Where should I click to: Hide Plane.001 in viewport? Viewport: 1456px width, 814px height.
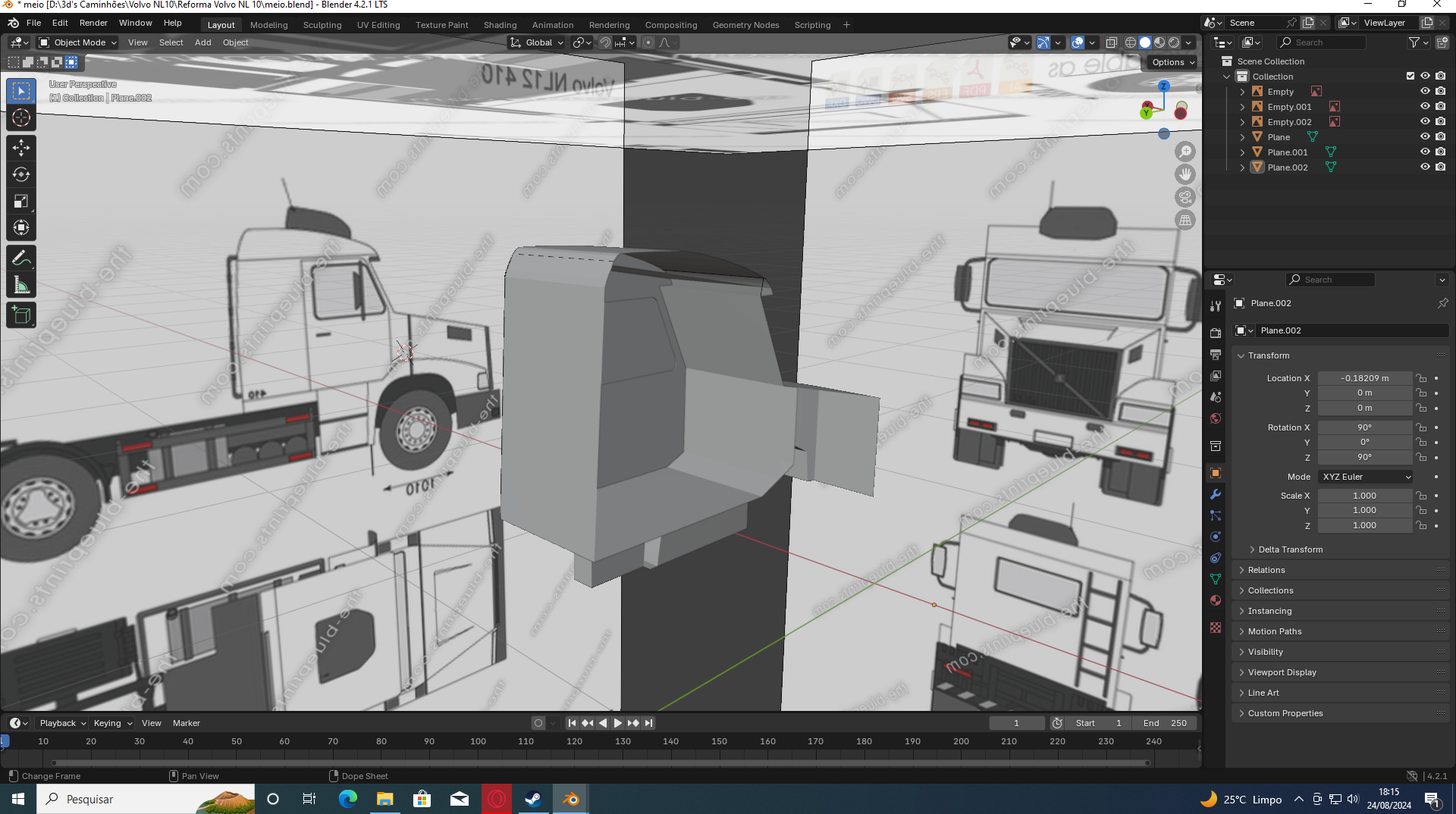point(1425,152)
